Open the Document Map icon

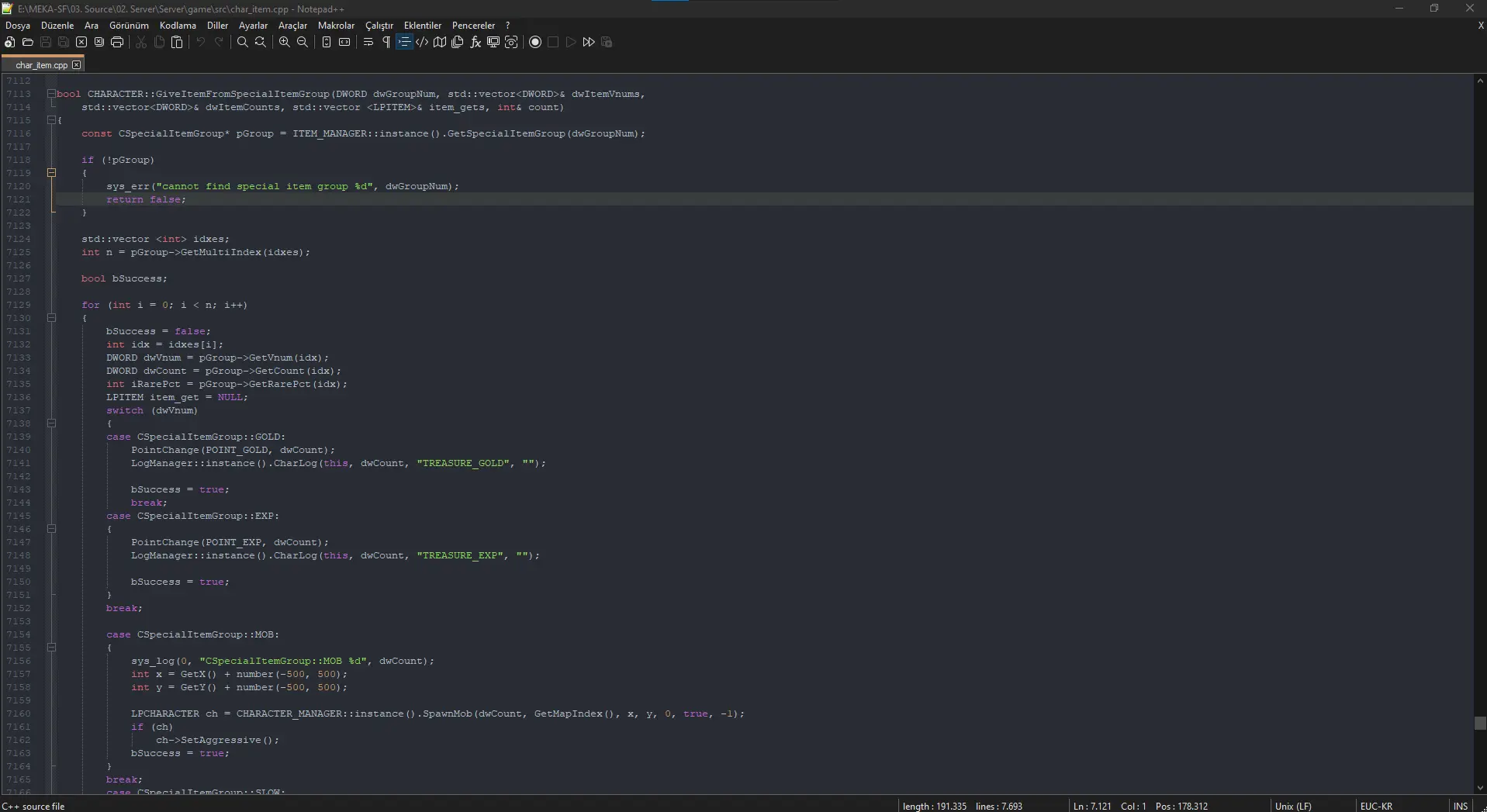click(x=440, y=42)
